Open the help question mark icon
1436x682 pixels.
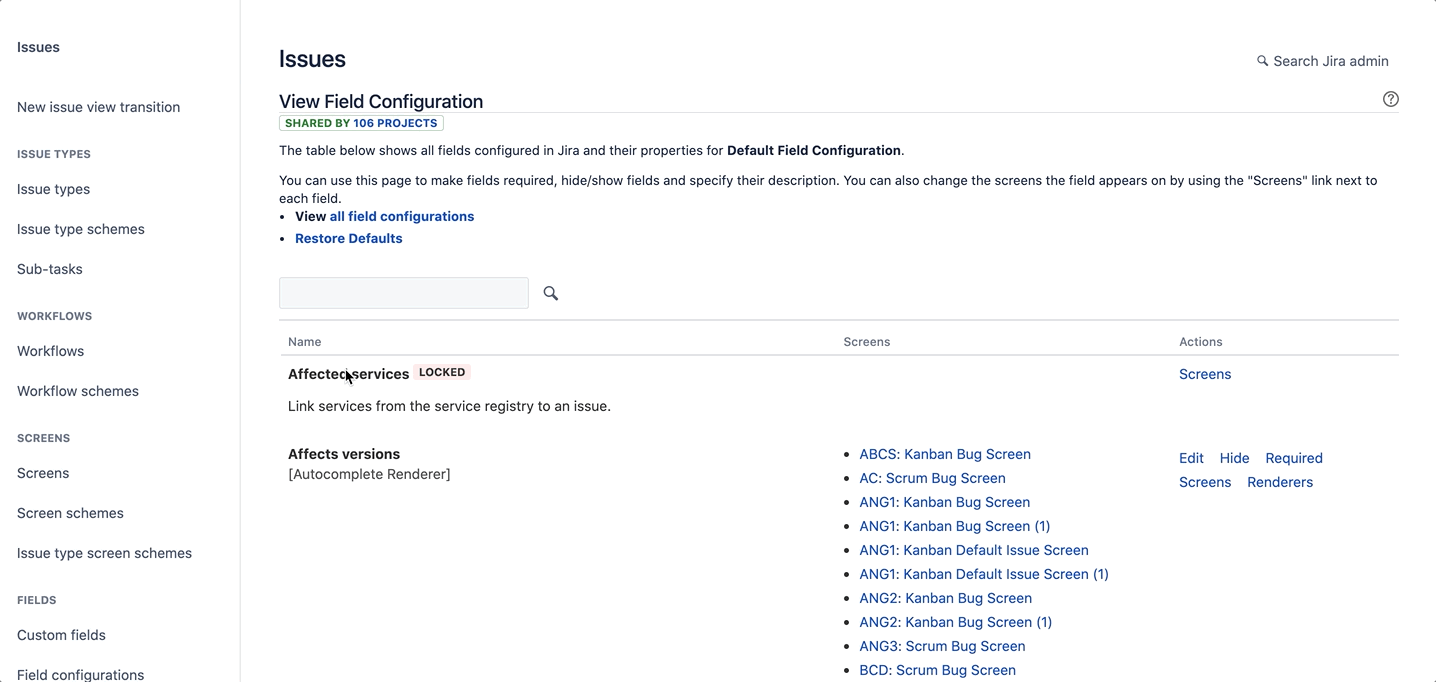(x=1391, y=99)
